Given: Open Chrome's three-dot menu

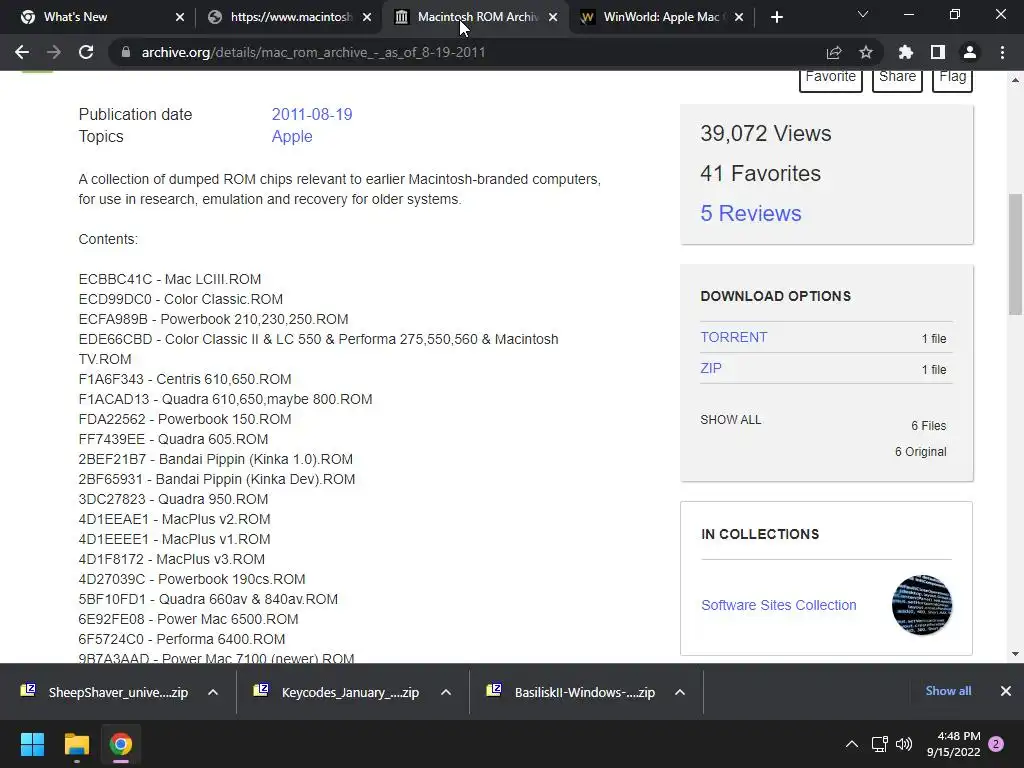Looking at the screenshot, I should pos(1002,52).
